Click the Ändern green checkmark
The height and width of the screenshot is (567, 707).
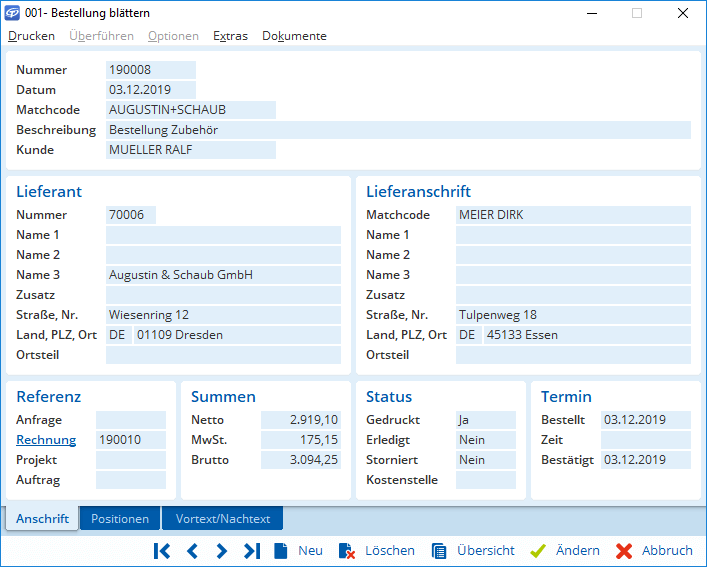tap(538, 551)
